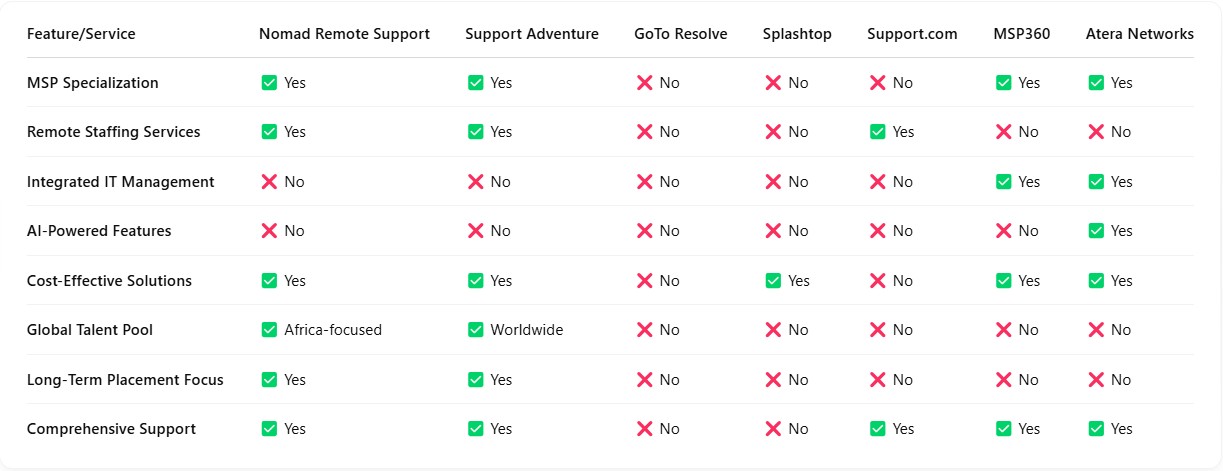Click the Atera Networks column header
This screenshot has height=471, width=1223.
1140,34
